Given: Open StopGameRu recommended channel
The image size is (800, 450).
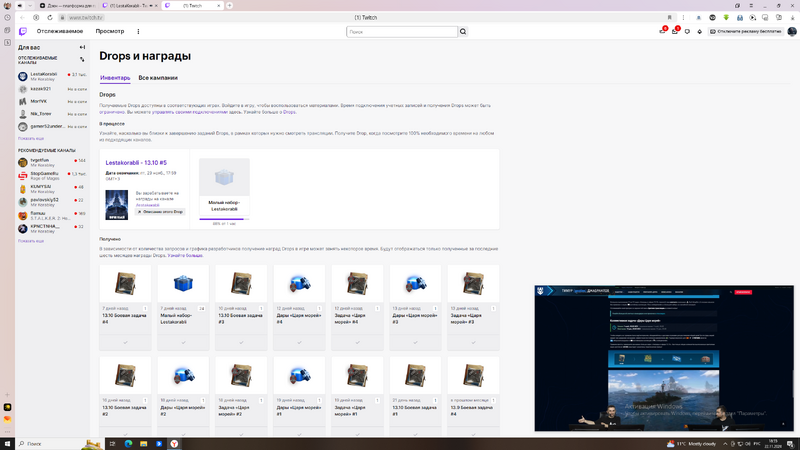Looking at the screenshot, I should coord(52,176).
